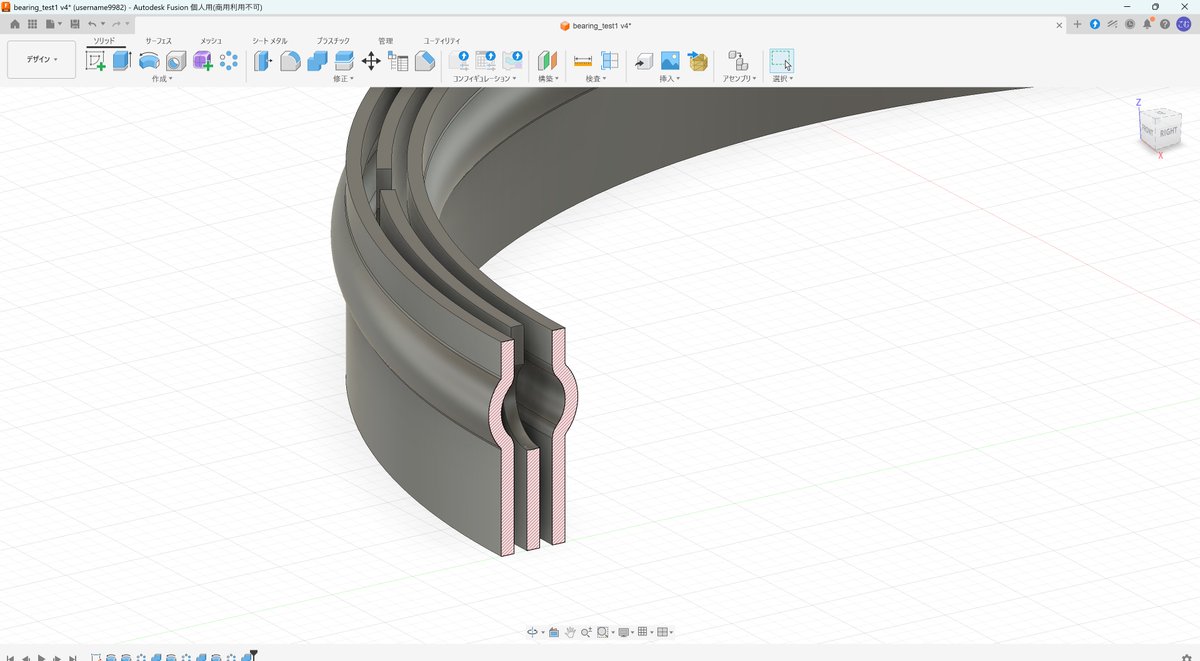Open the Job Status clock icon
The height and width of the screenshot is (661, 1200).
point(1130,24)
